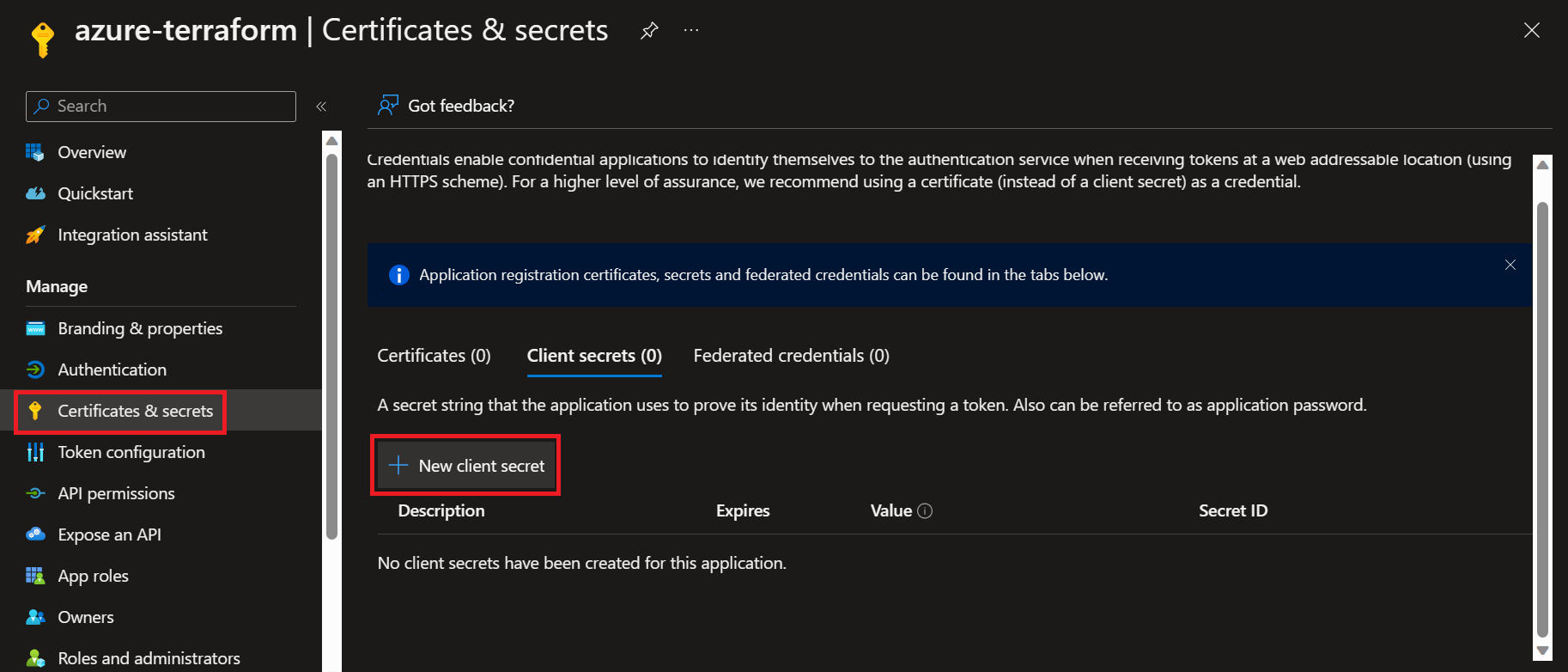Open Token configuration
The height and width of the screenshot is (672, 1568).
click(x=131, y=452)
